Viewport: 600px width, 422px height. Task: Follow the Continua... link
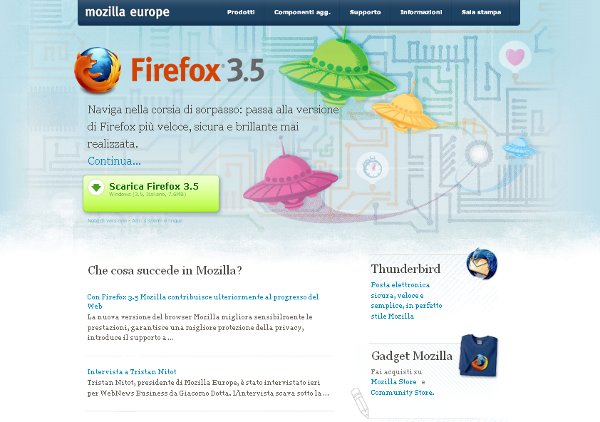click(x=114, y=161)
